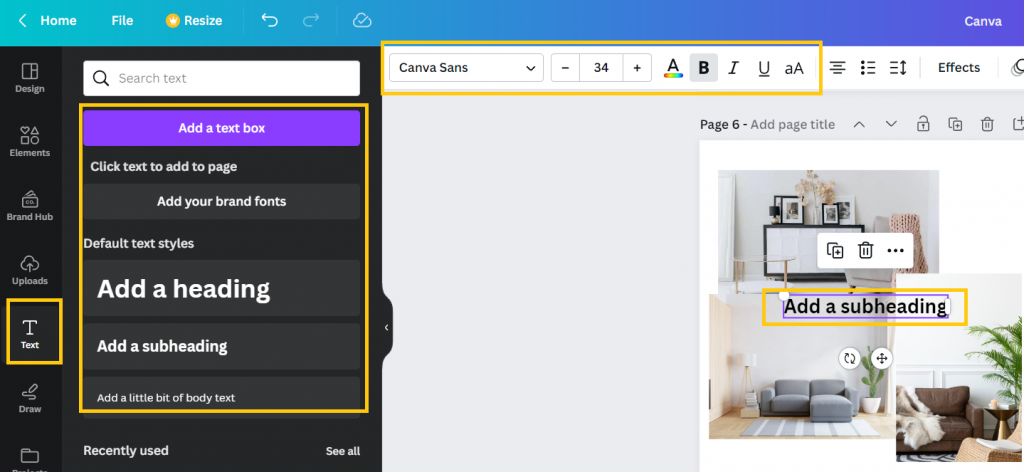The height and width of the screenshot is (472, 1024).
Task: Check cloud save status icon
Action: tap(362, 20)
